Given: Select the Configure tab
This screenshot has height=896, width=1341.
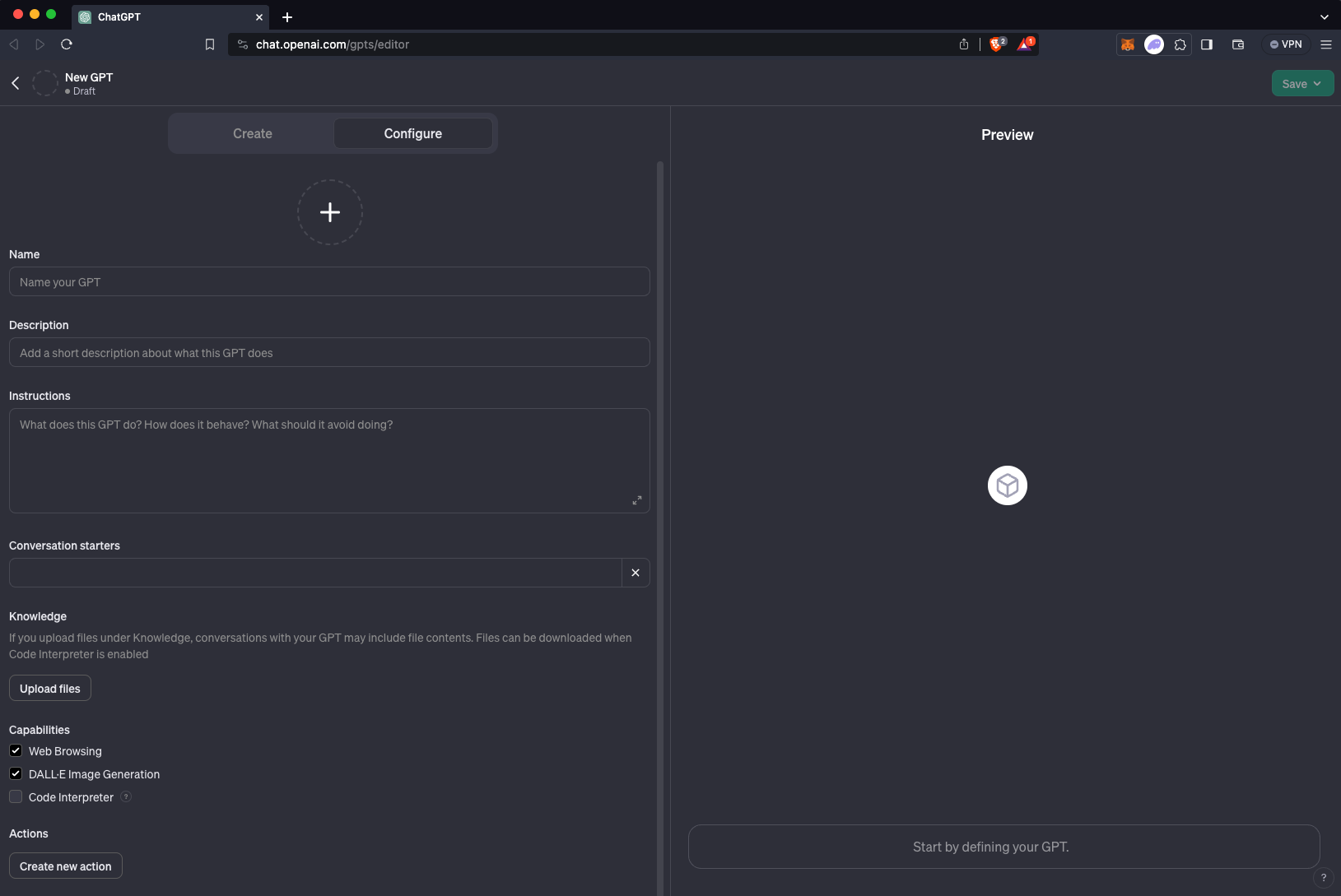Looking at the screenshot, I should (x=412, y=133).
